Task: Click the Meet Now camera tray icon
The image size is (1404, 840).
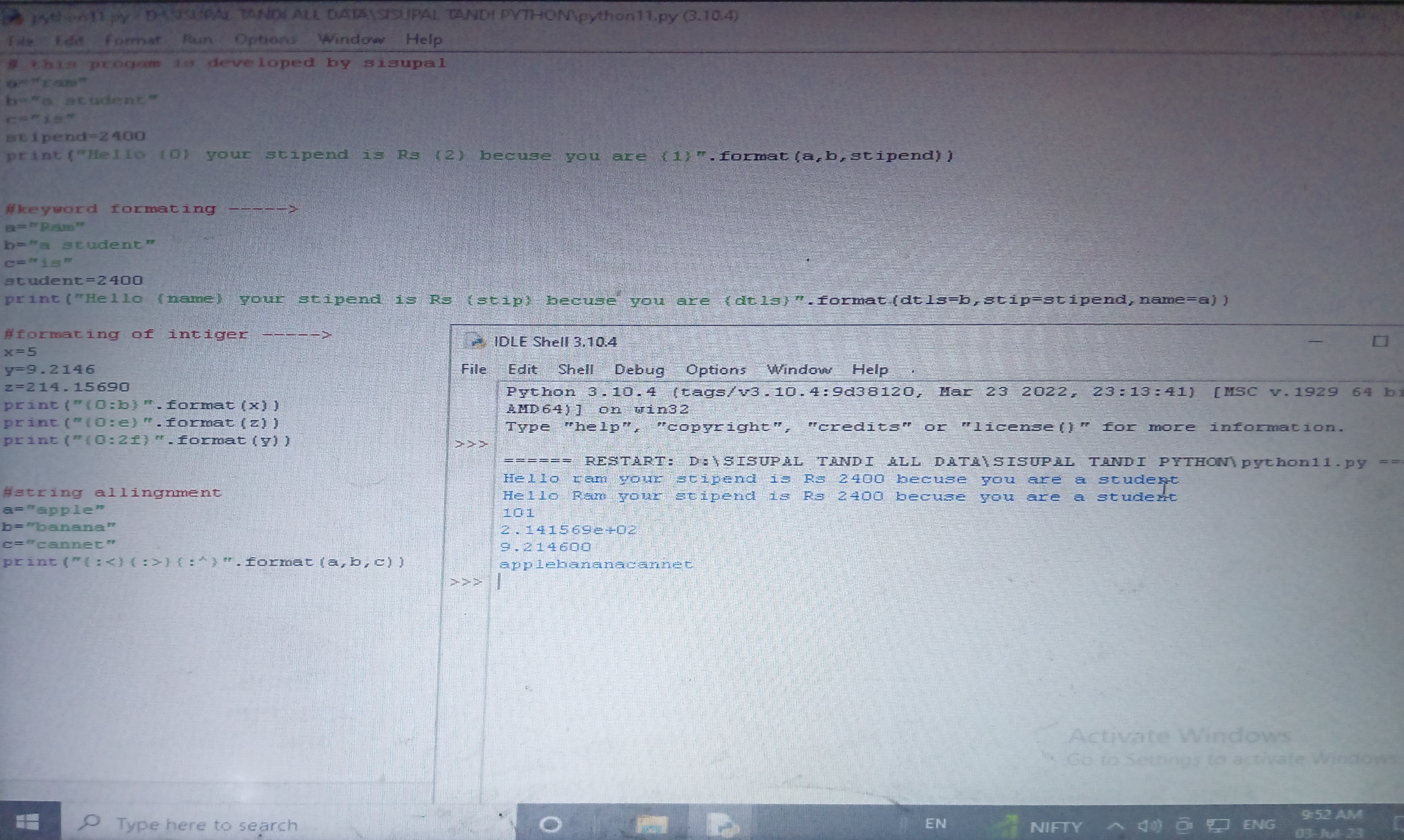Action: click(x=1183, y=825)
